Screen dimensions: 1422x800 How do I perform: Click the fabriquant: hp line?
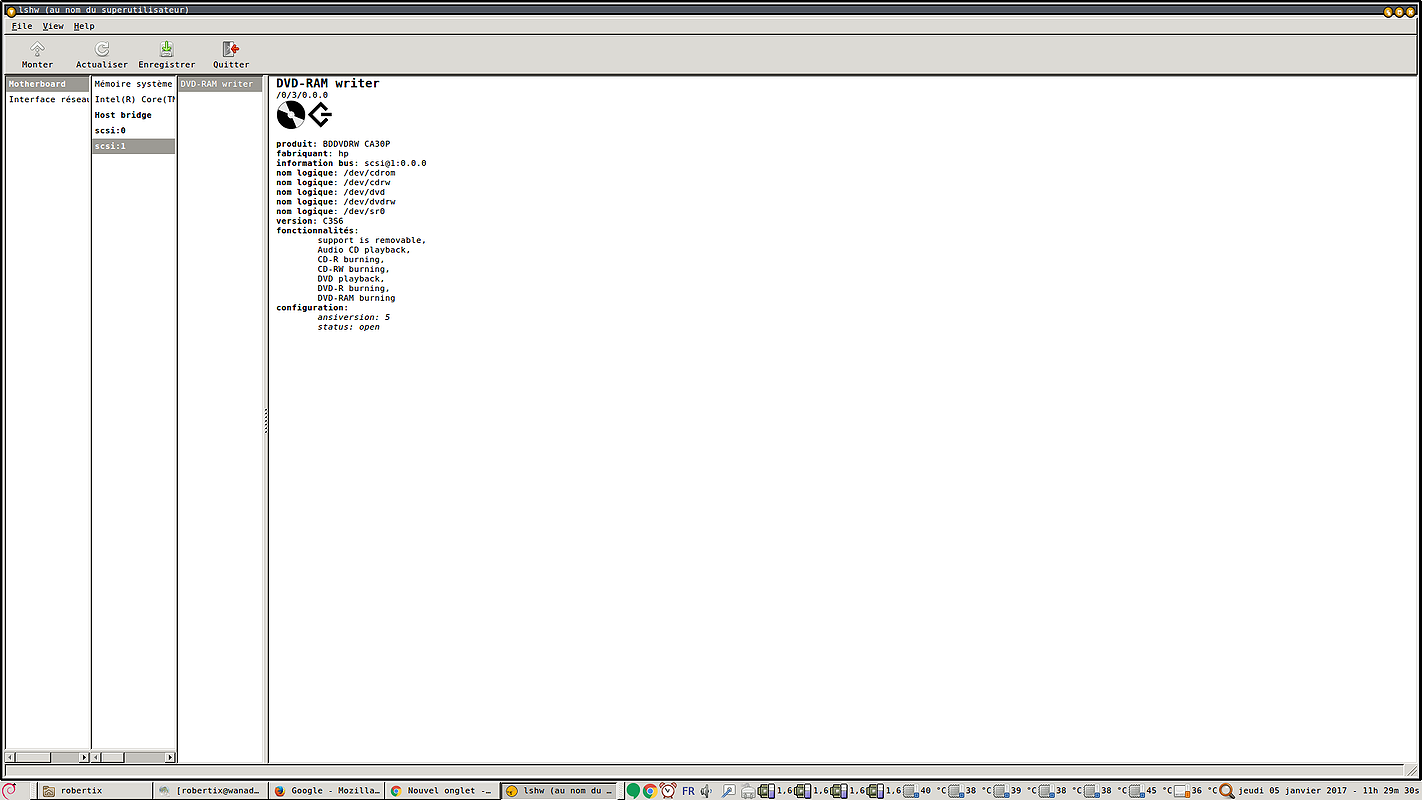coord(312,153)
